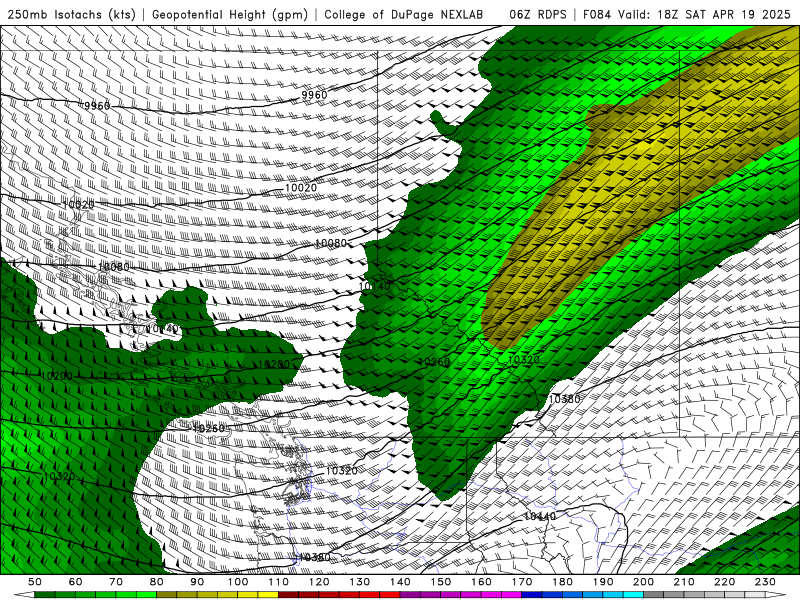This screenshot has height=600, width=800.
Task: Select the dark blue swatch after 170
Action: click(532, 595)
